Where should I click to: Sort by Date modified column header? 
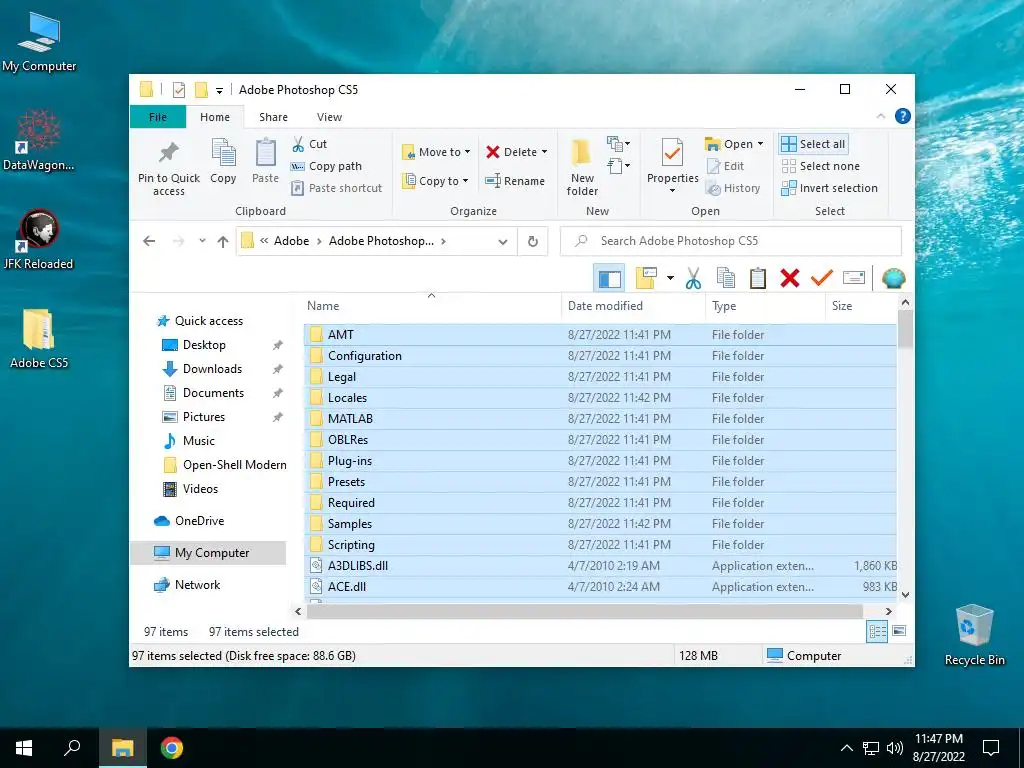[633, 306]
